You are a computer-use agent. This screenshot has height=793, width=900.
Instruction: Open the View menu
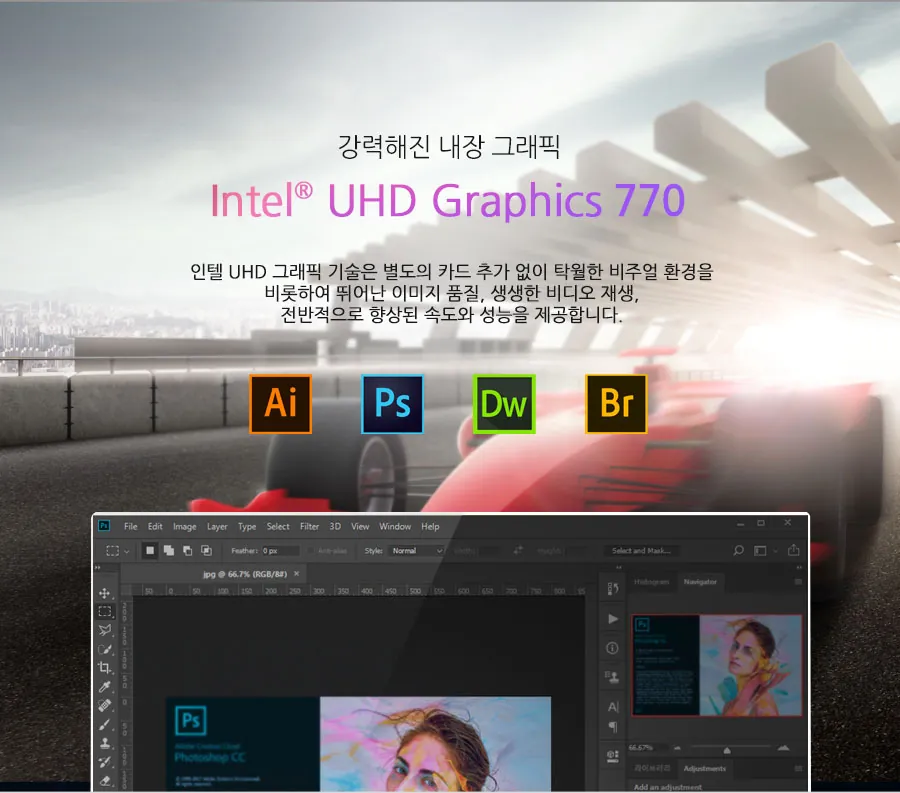tap(360, 526)
